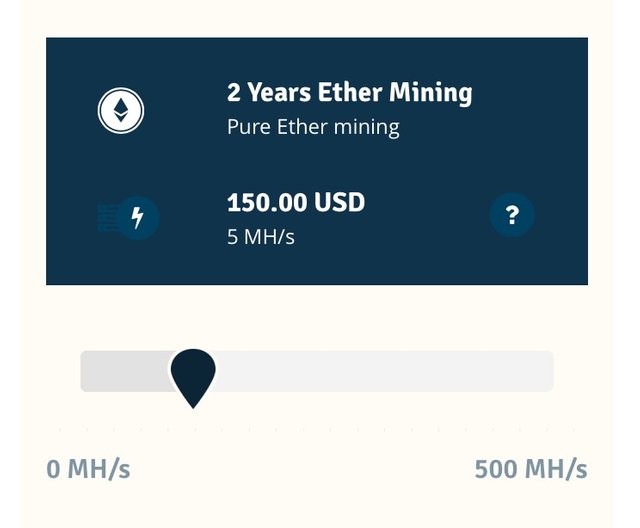
Task: Click the "5 MH/s" hash rate value
Action: pos(261,237)
